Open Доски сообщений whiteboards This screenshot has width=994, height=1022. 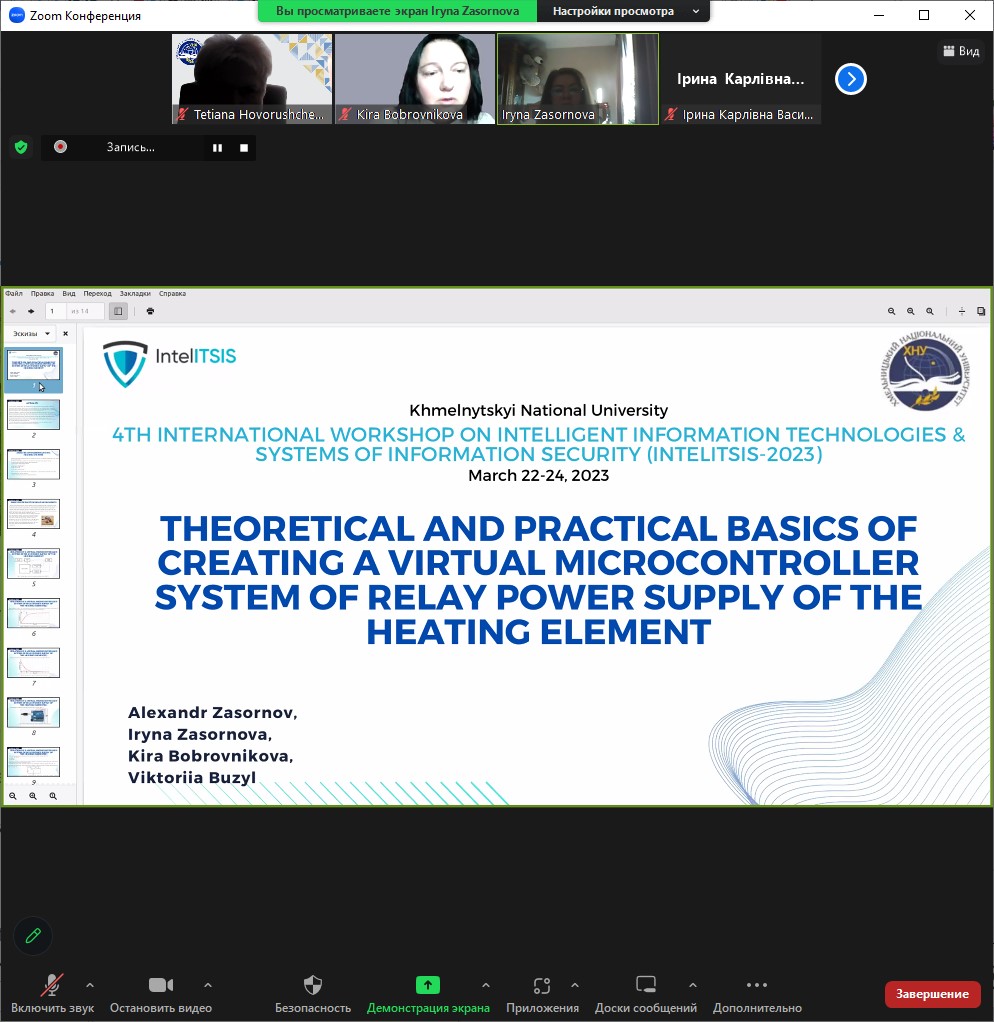pyautogui.click(x=645, y=993)
